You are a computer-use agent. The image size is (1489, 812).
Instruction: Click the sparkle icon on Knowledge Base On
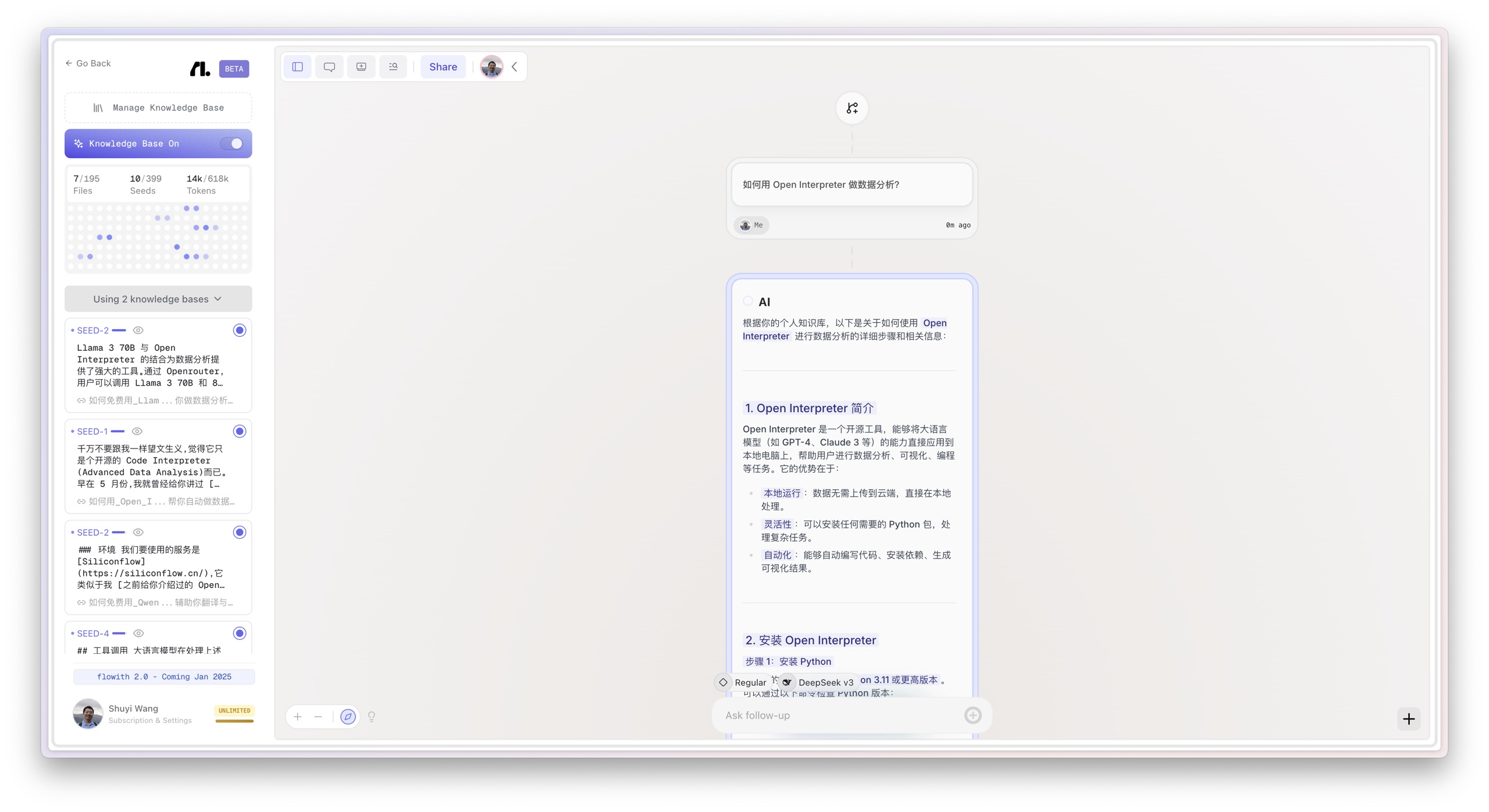(79, 144)
